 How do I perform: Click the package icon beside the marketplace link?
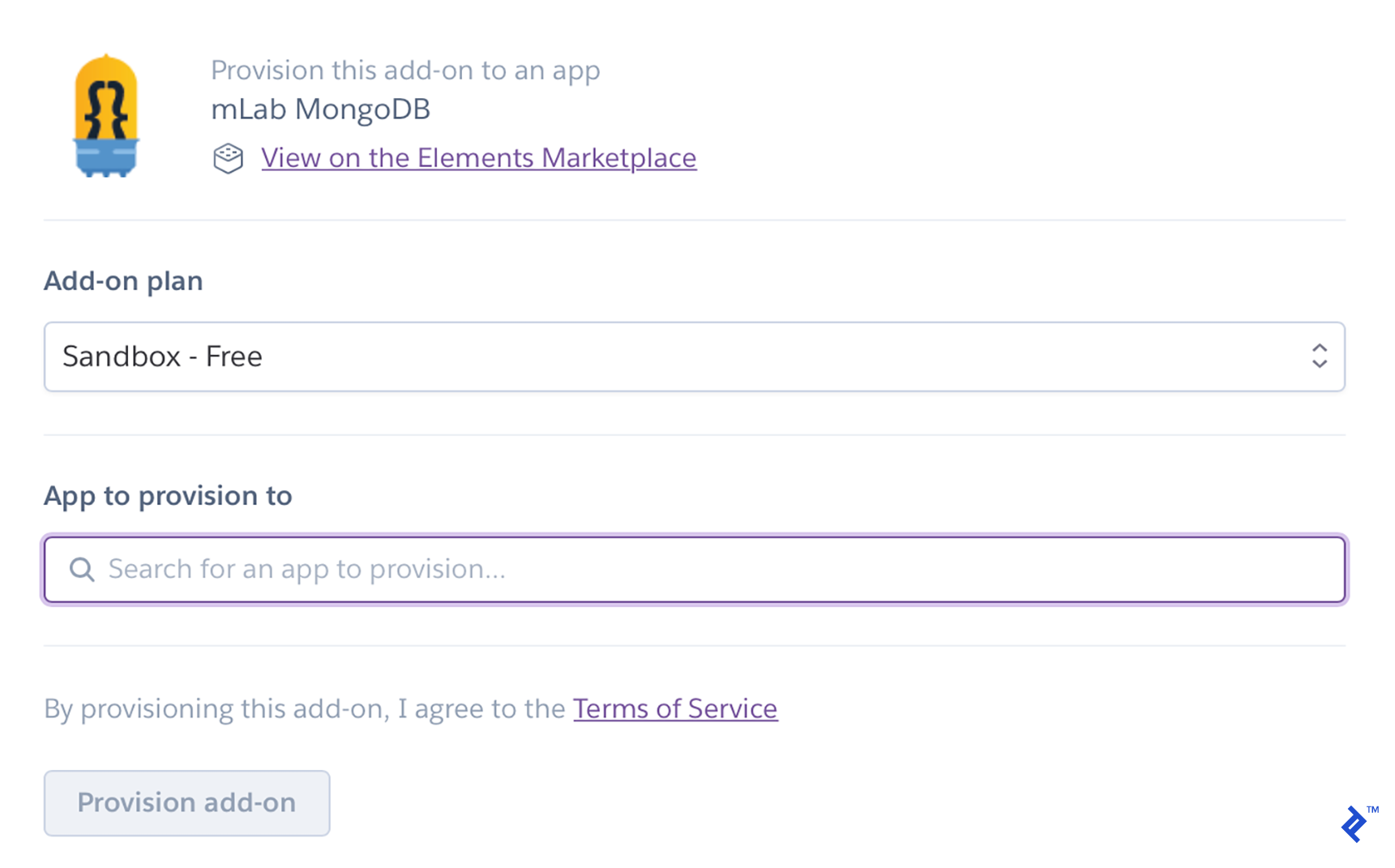(x=228, y=158)
